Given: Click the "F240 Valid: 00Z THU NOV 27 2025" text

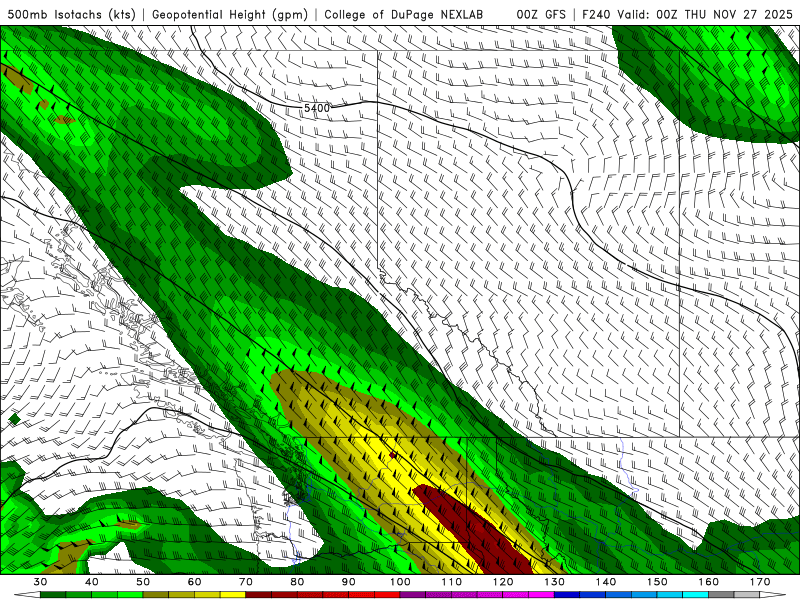Looking at the screenshot, I should point(687,15).
